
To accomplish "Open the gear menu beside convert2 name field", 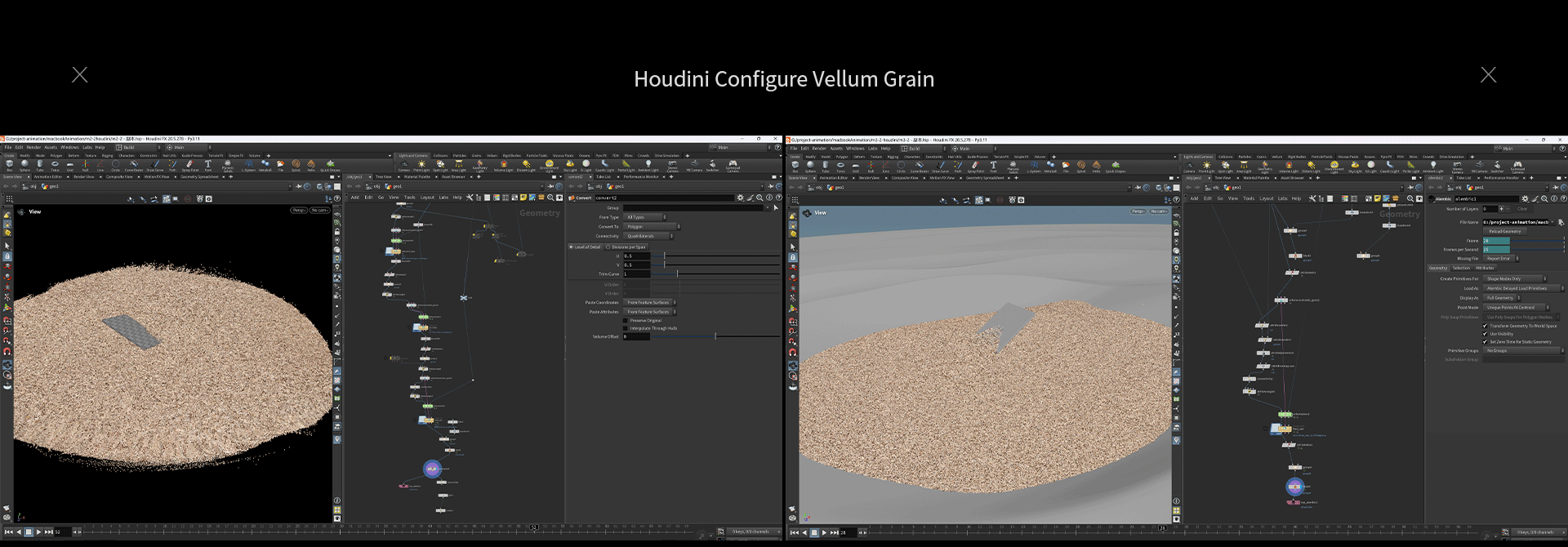I will pos(740,198).
